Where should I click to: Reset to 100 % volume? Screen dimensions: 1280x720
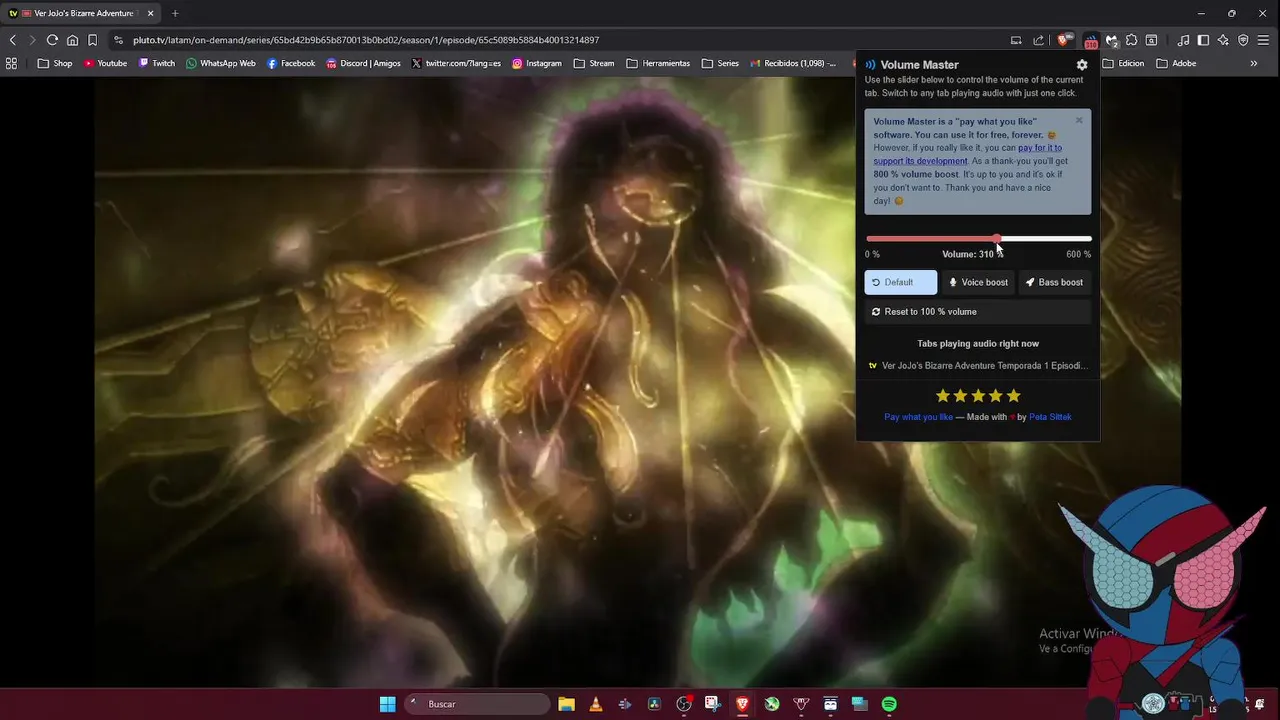point(977,312)
